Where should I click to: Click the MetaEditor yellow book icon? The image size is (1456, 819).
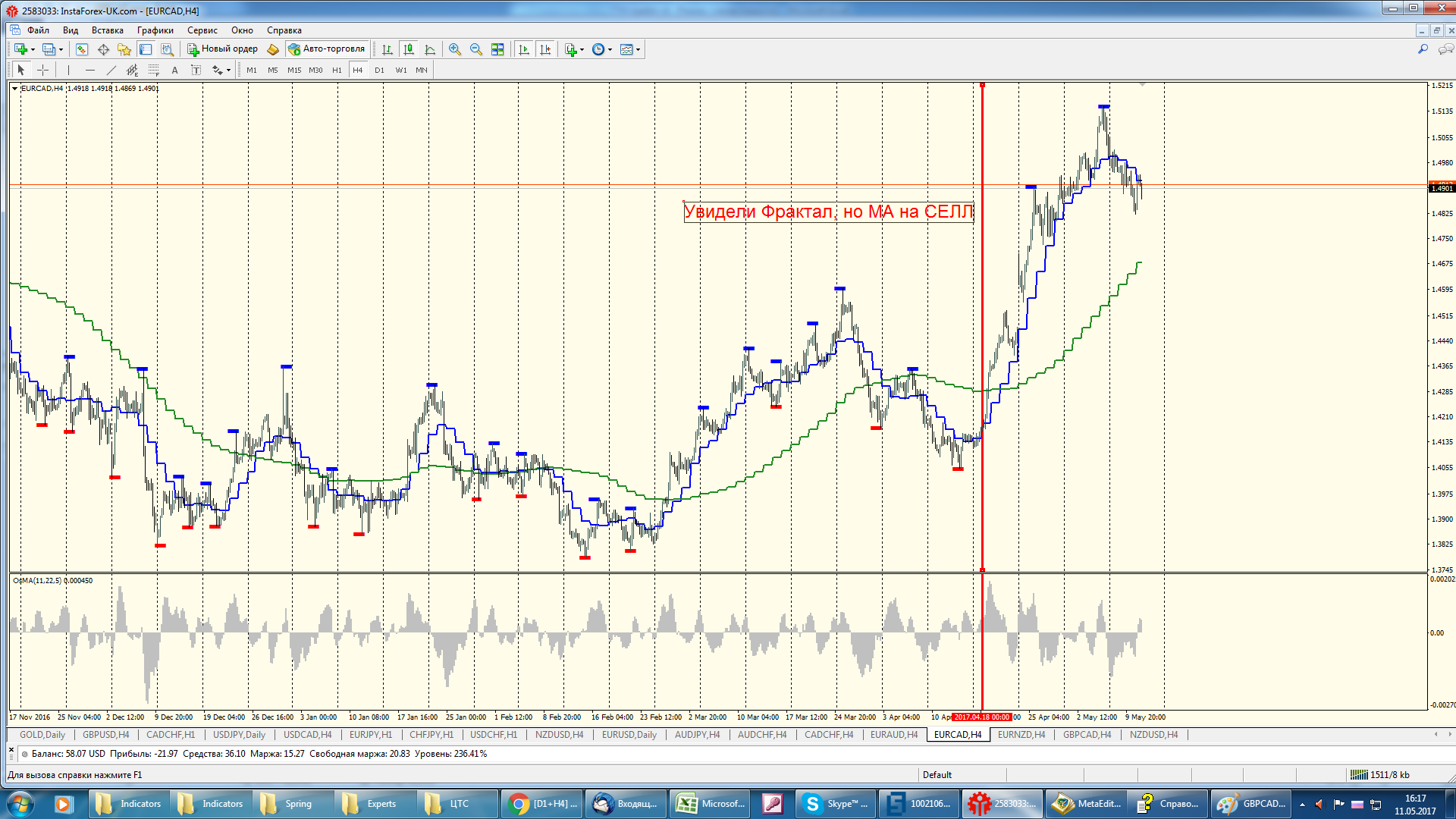(x=273, y=49)
